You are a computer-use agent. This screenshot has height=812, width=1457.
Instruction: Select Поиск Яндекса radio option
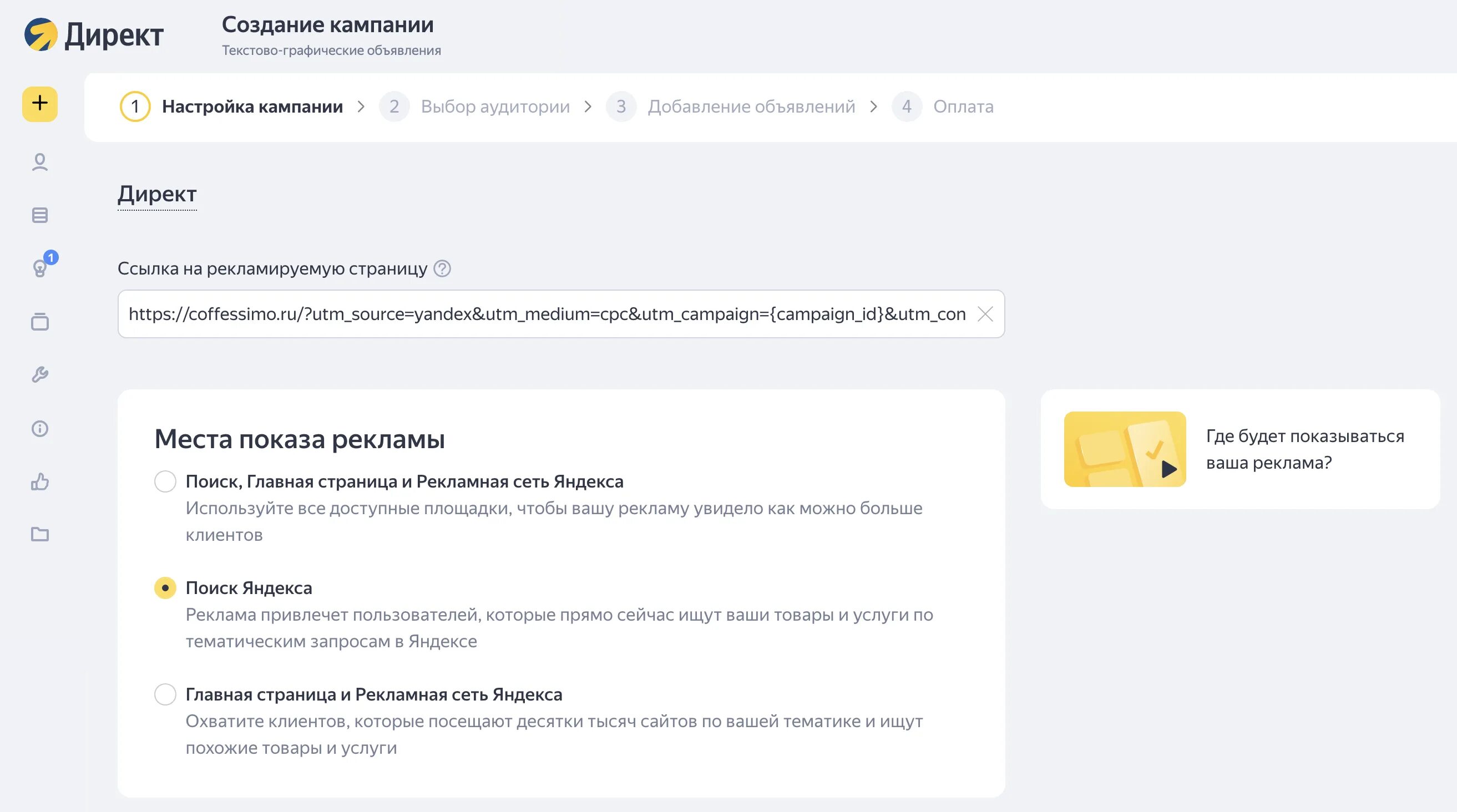point(165,588)
